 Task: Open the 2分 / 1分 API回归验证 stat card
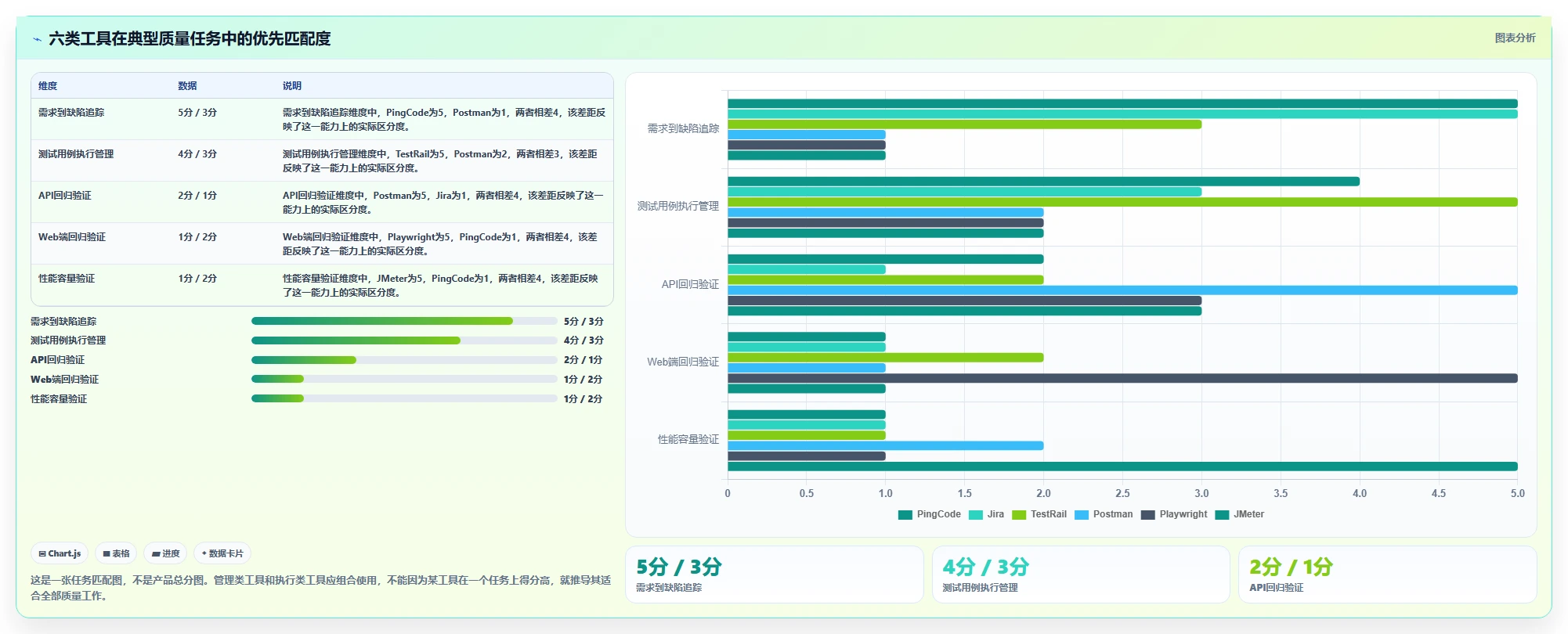[1387, 575]
